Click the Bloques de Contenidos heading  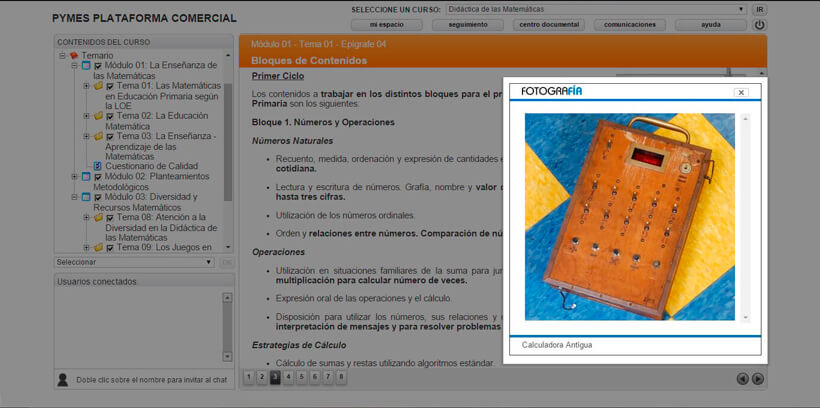pyautogui.click(x=309, y=61)
